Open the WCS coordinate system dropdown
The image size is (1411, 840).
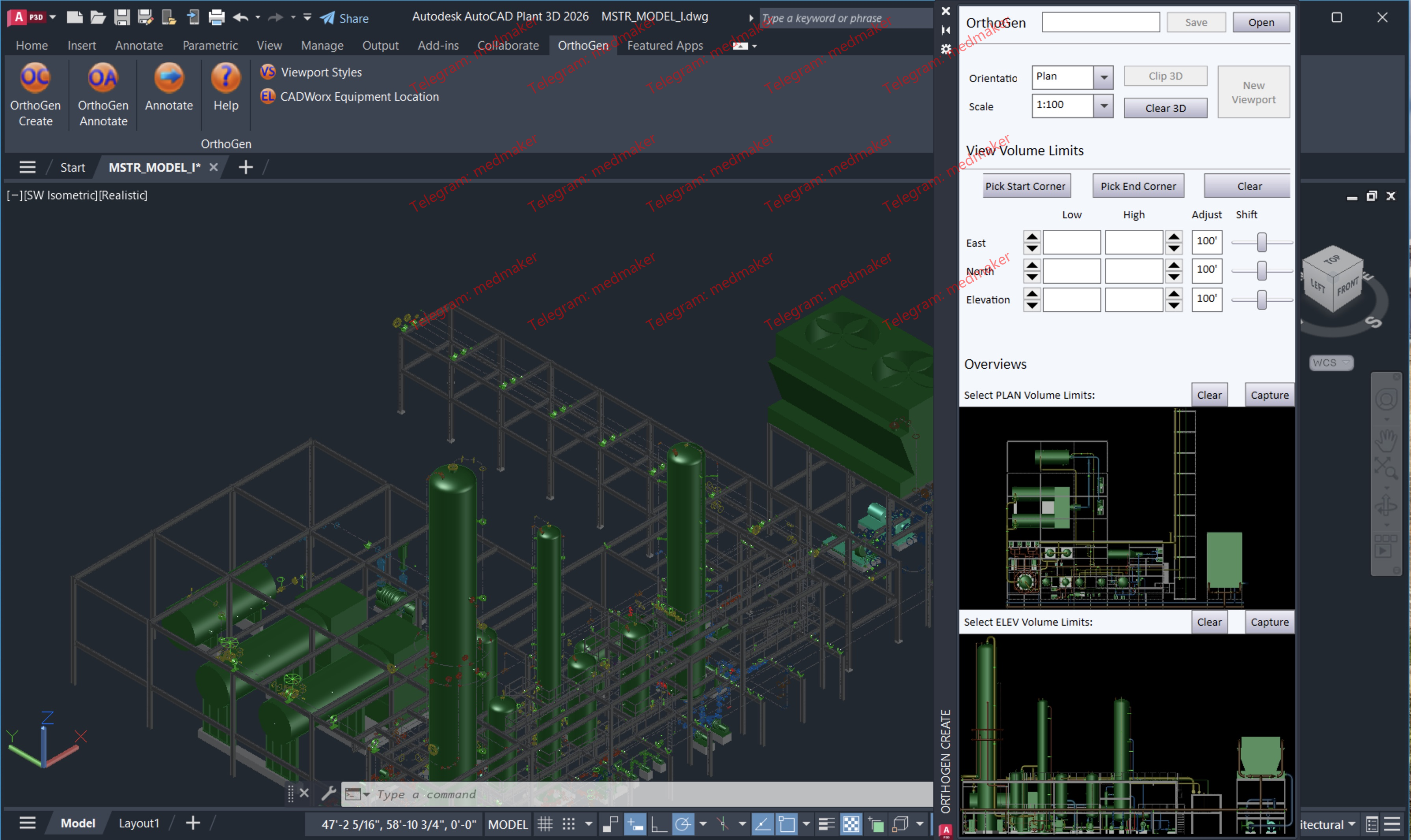click(x=1331, y=363)
